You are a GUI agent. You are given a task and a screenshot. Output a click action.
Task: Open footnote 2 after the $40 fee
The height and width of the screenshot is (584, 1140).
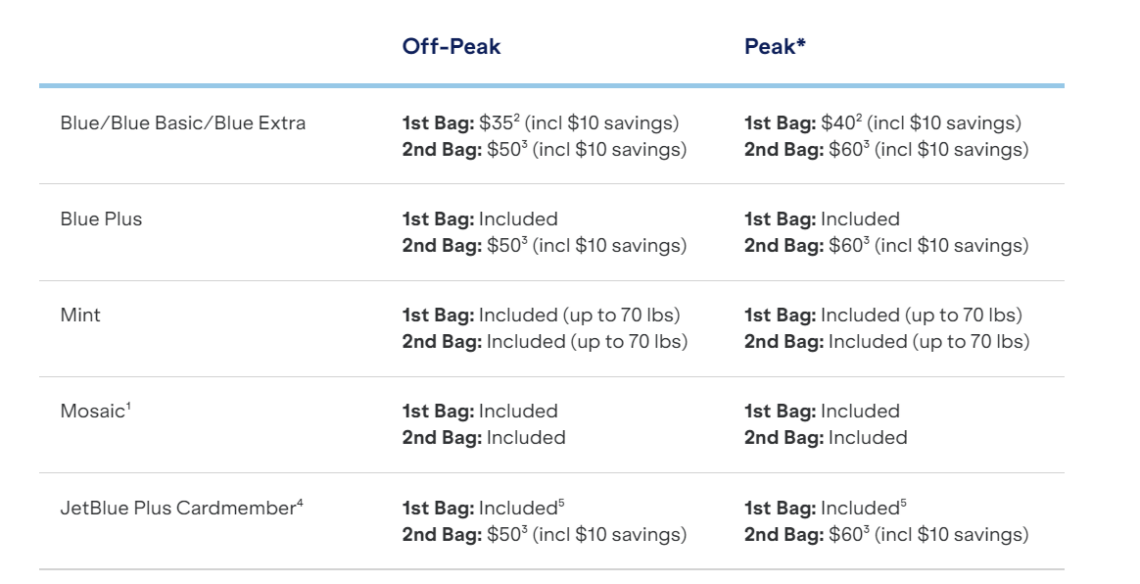[x=847, y=119]
